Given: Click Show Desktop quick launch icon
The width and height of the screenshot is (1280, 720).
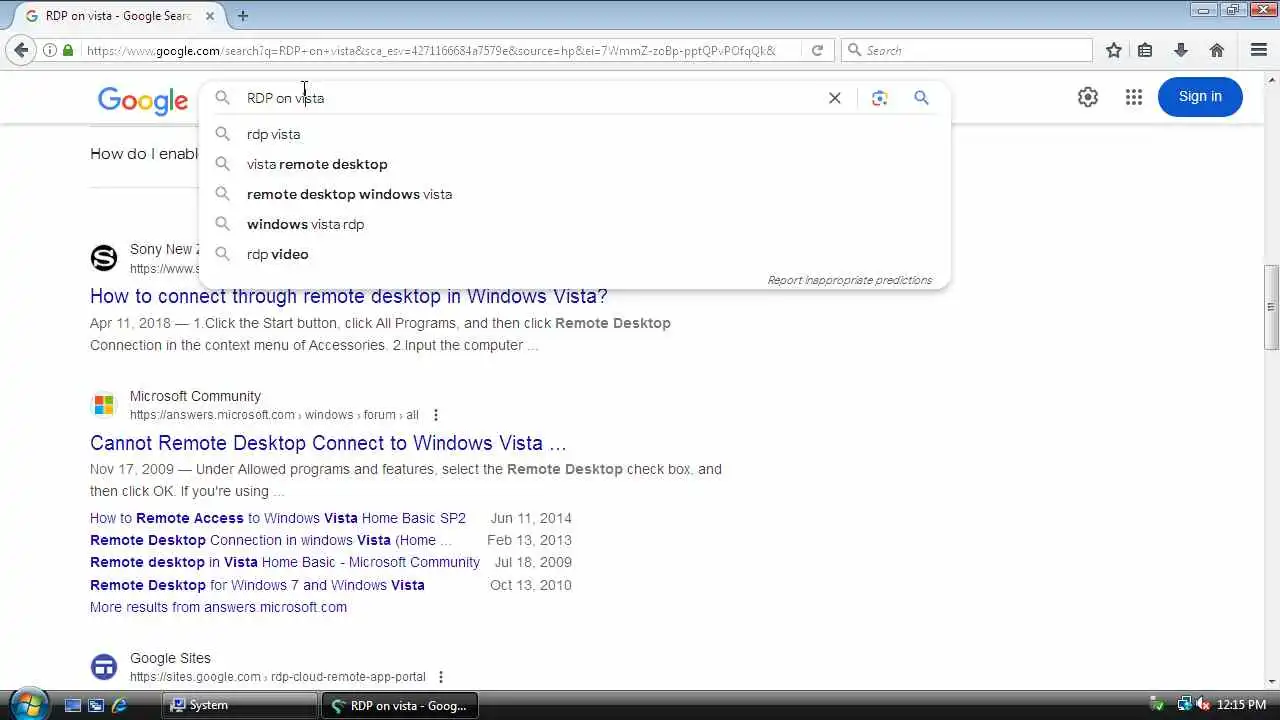Looking at the screenshot, I should click(73, 705).
